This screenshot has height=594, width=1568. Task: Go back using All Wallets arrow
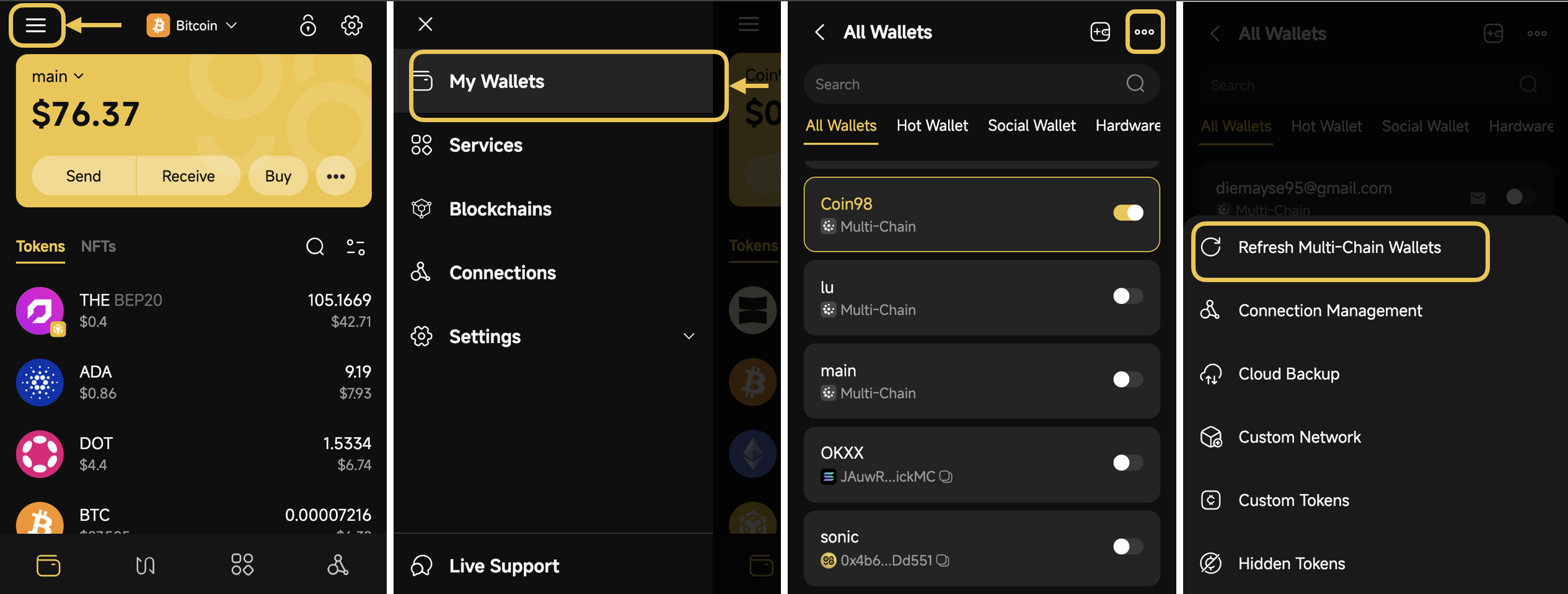coord(820,32)
